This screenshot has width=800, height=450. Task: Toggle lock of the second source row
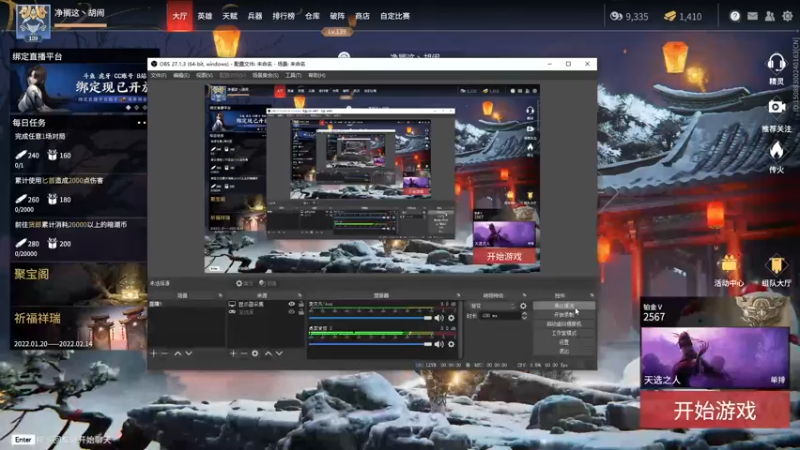click(x=301, y=312)
